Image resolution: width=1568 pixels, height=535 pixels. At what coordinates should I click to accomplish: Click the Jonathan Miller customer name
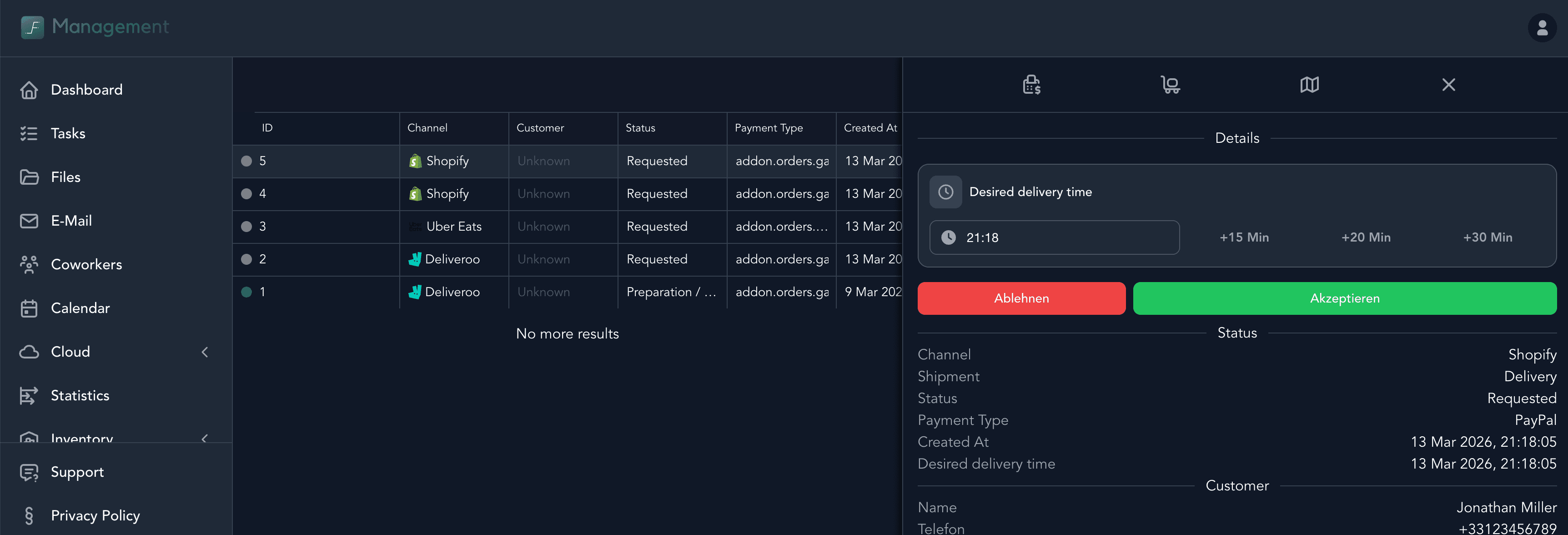click(1507, 508)
